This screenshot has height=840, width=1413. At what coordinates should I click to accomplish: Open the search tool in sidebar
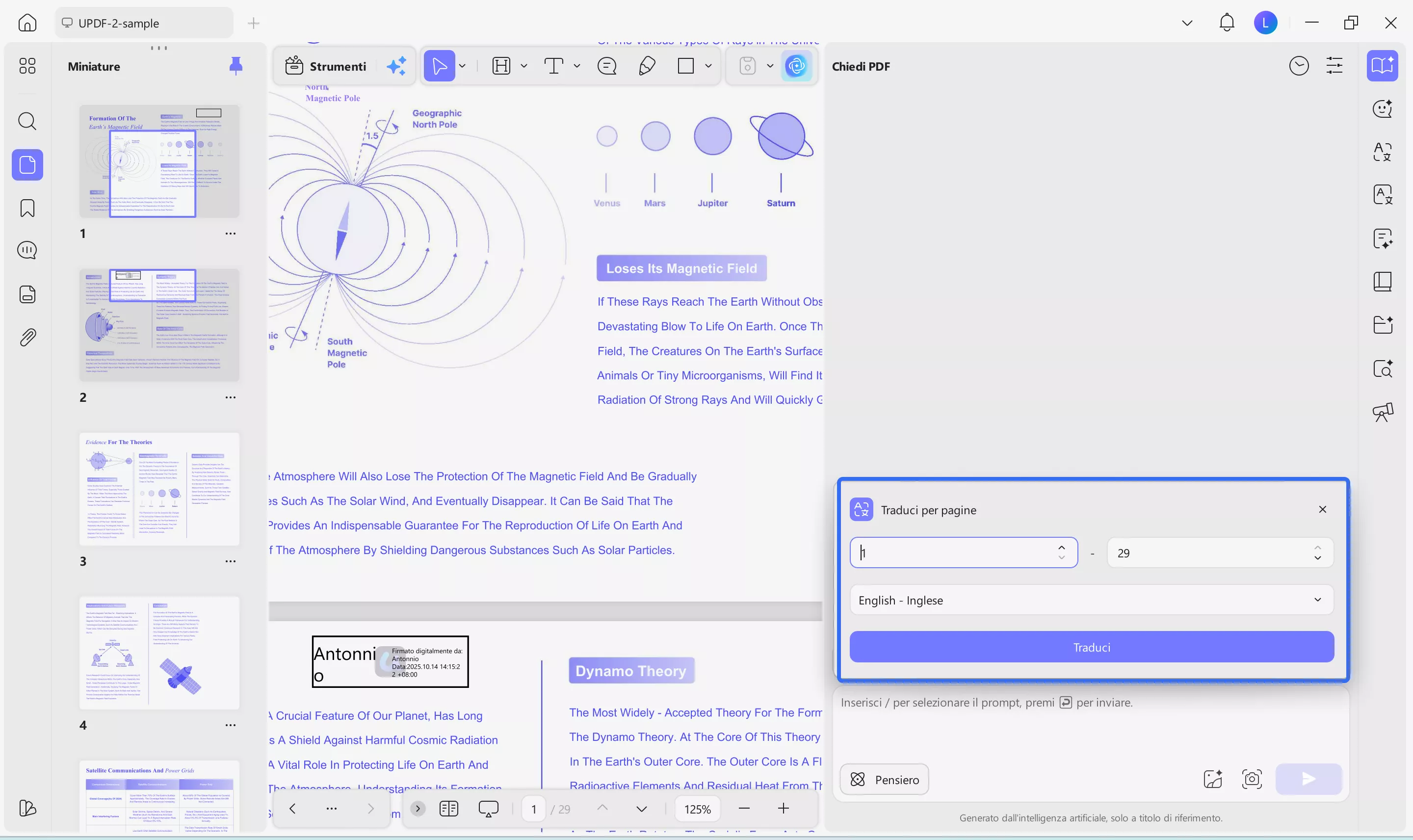tap(27, 121)
